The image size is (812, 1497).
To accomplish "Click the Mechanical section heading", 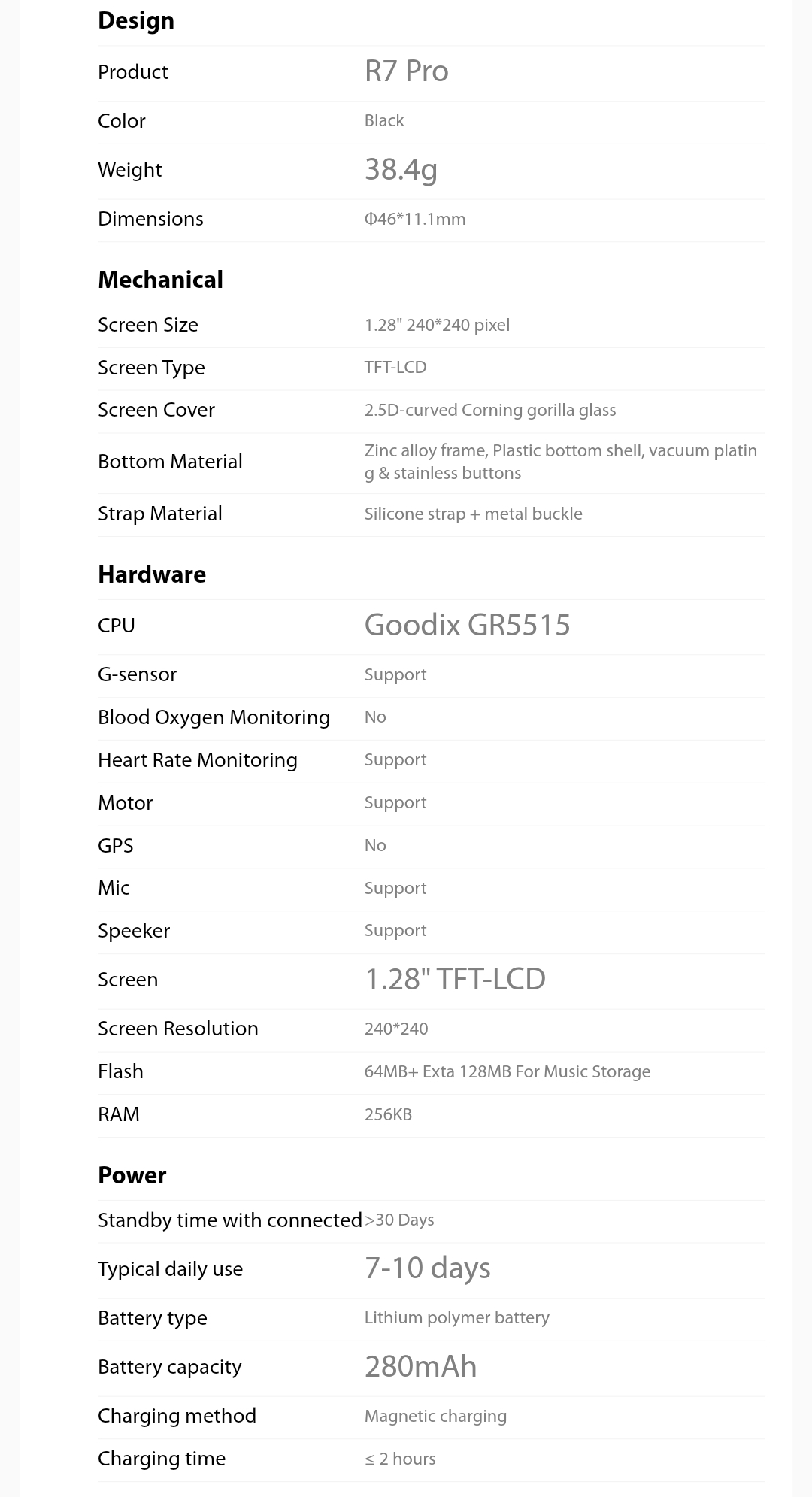I will [161, 280].
